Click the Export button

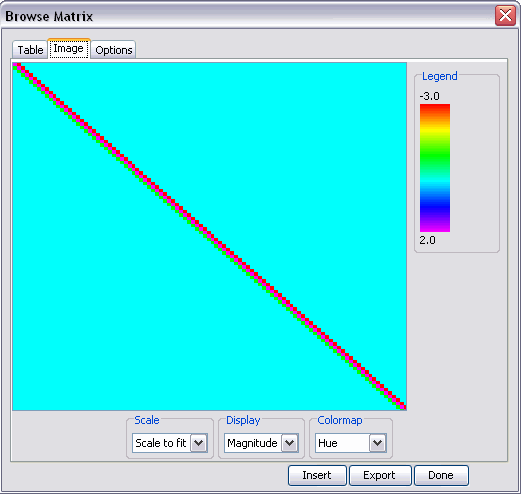click(x=380, y=475)
